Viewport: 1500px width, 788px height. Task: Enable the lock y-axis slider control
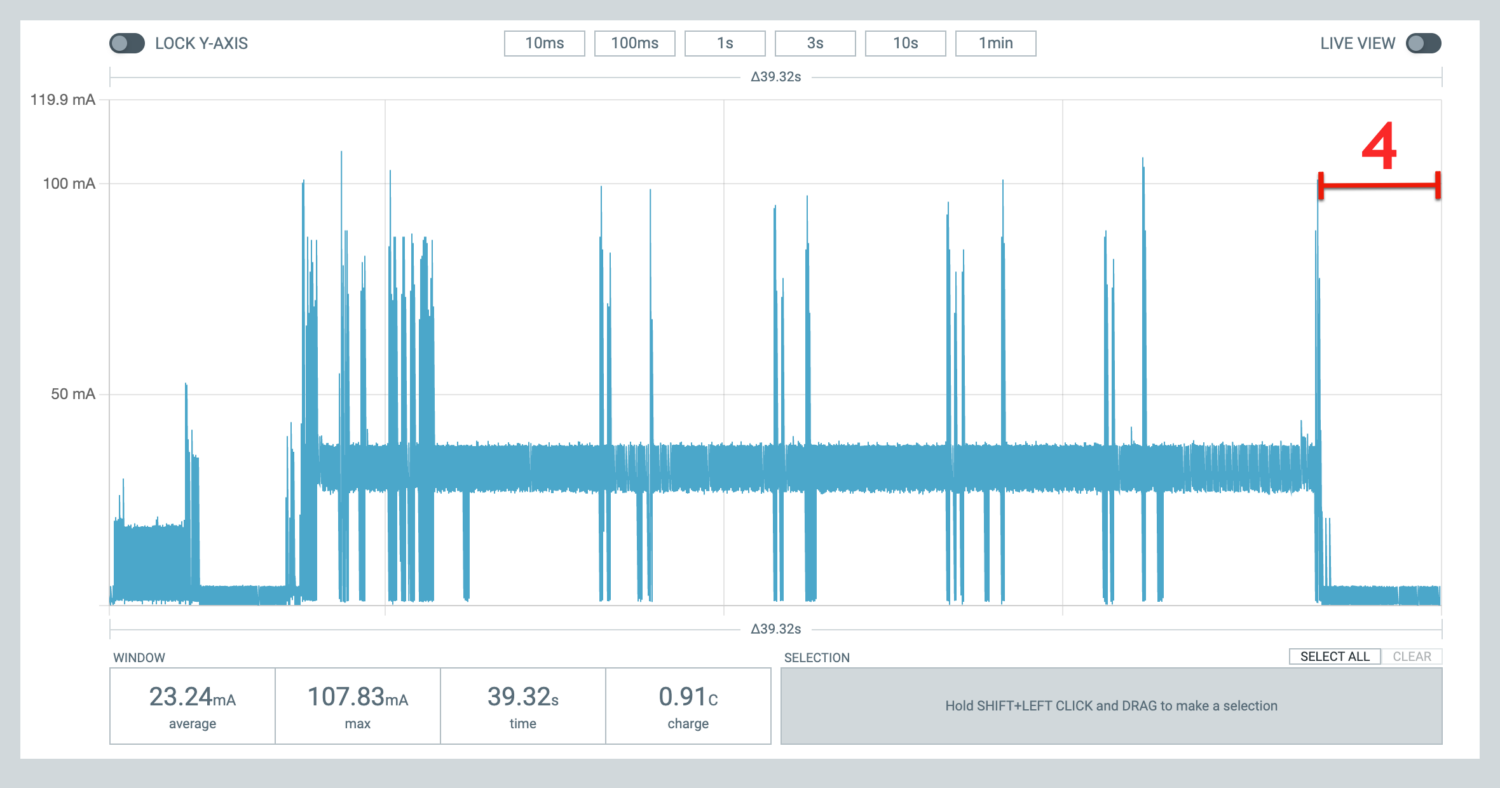tap(127, 43)
